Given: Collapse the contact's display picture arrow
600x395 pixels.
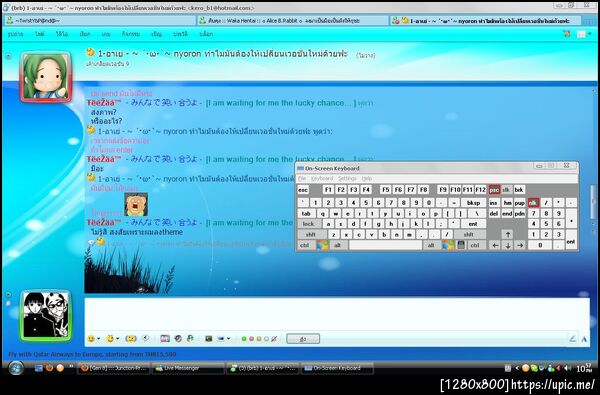Looking at the screenshot, I should point(8,56).
